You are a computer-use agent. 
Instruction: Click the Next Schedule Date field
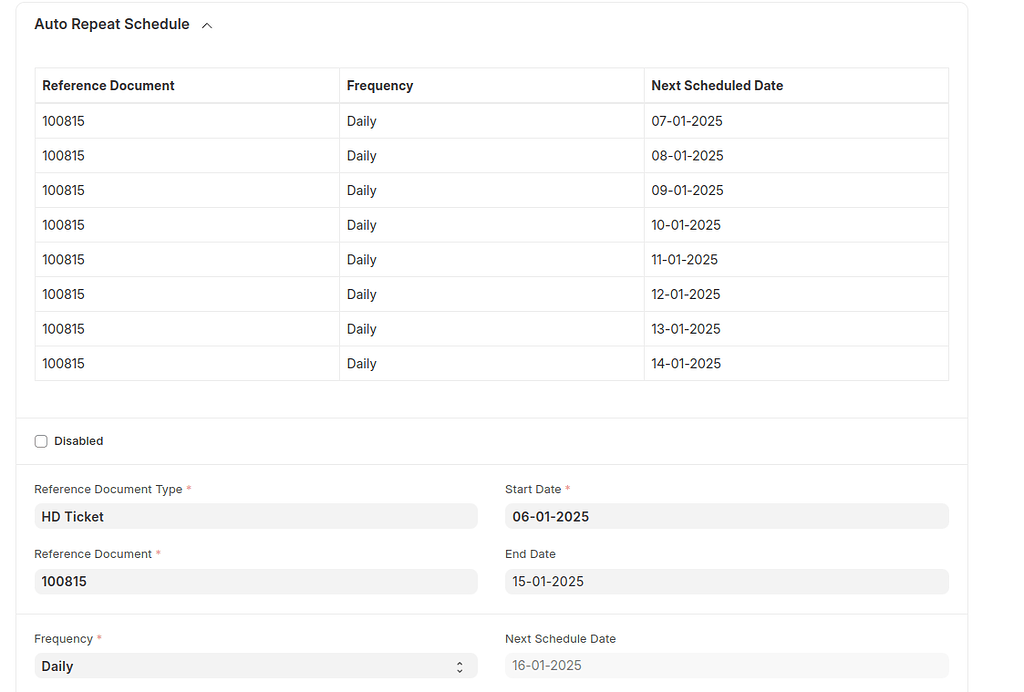726,665
